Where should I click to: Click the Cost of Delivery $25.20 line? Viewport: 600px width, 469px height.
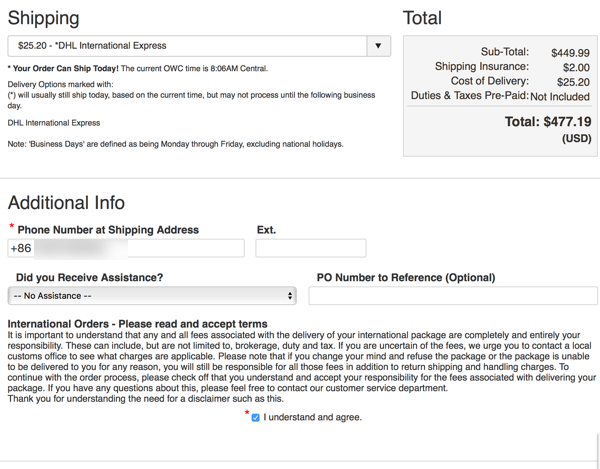pos(520,82)
